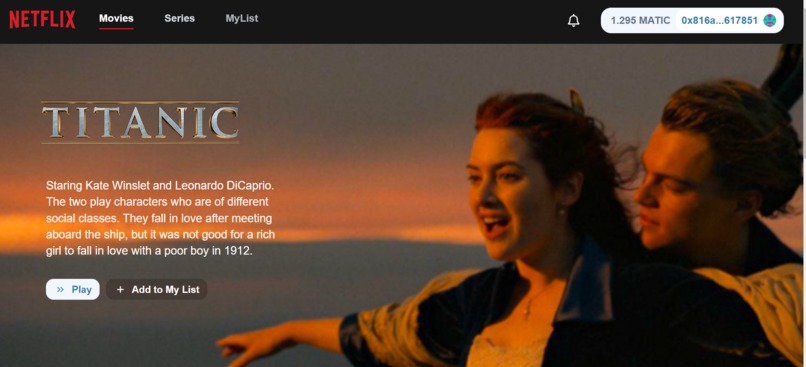Click the Netflix logo
The height and width of the screenshot is (367, 806).
[42, 20]
